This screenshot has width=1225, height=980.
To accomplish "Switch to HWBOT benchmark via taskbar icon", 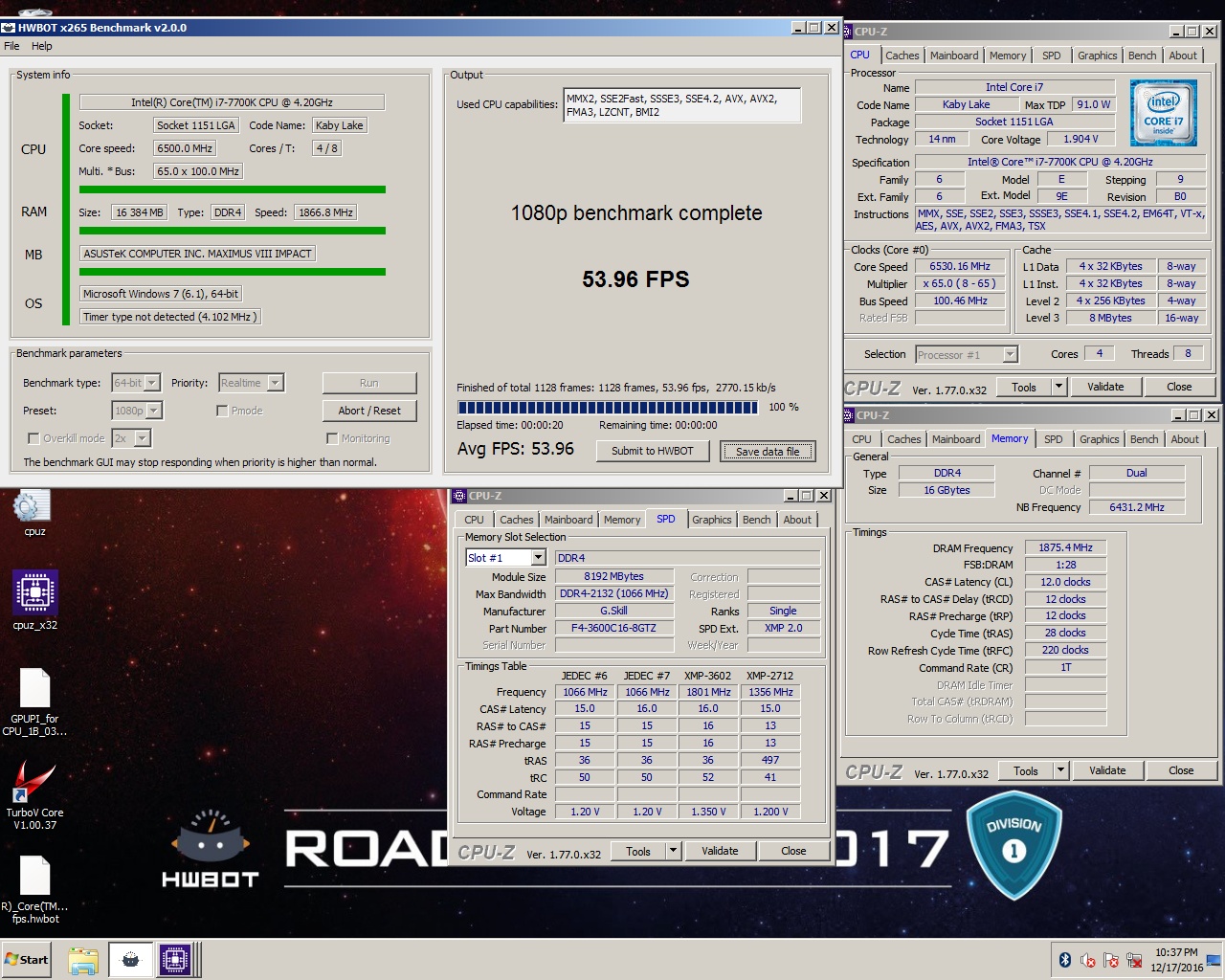I will tap(131, 960).
